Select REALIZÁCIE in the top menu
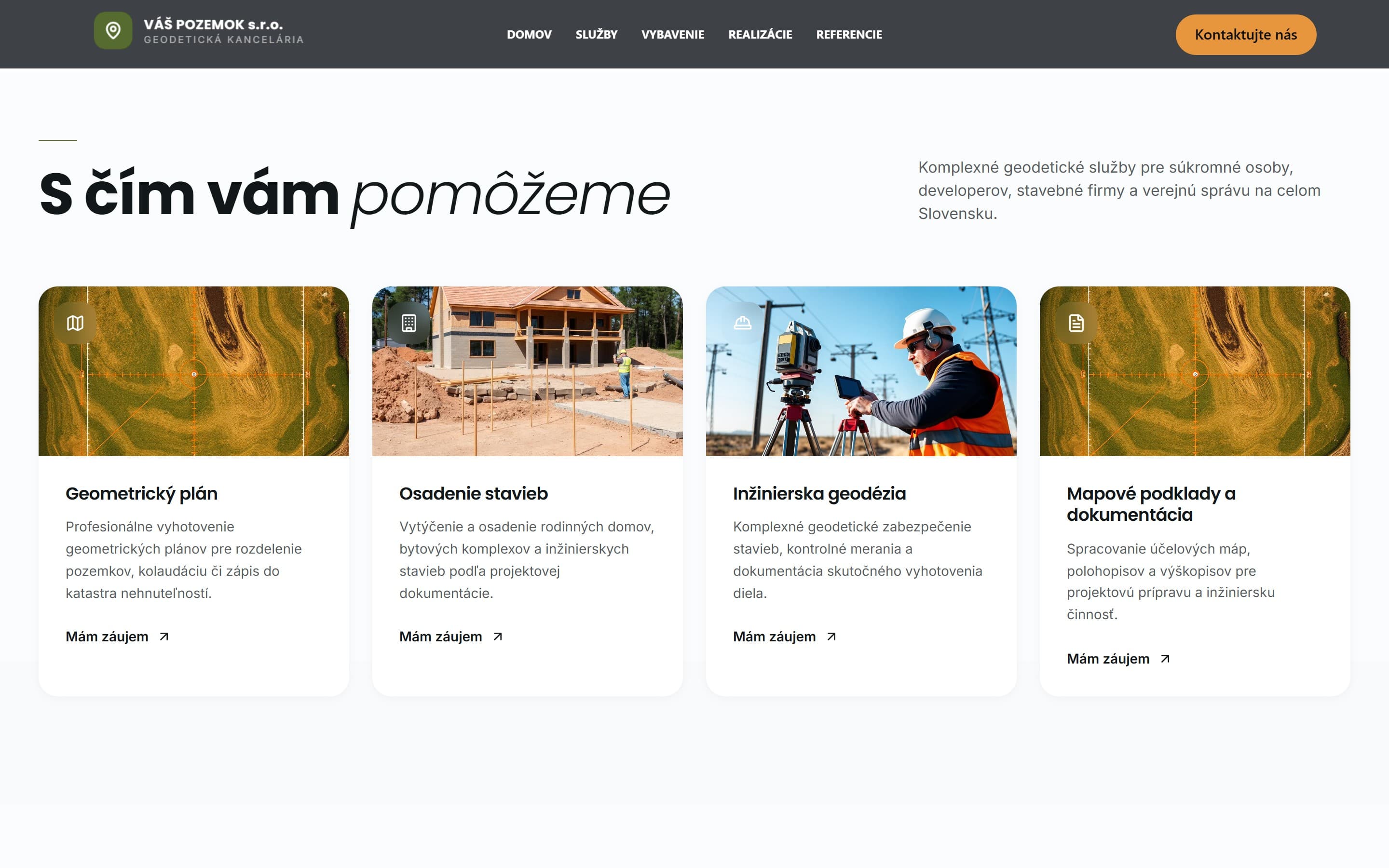Image resolution: width=1389 pixels, height=868 pixels. [760, 34]
